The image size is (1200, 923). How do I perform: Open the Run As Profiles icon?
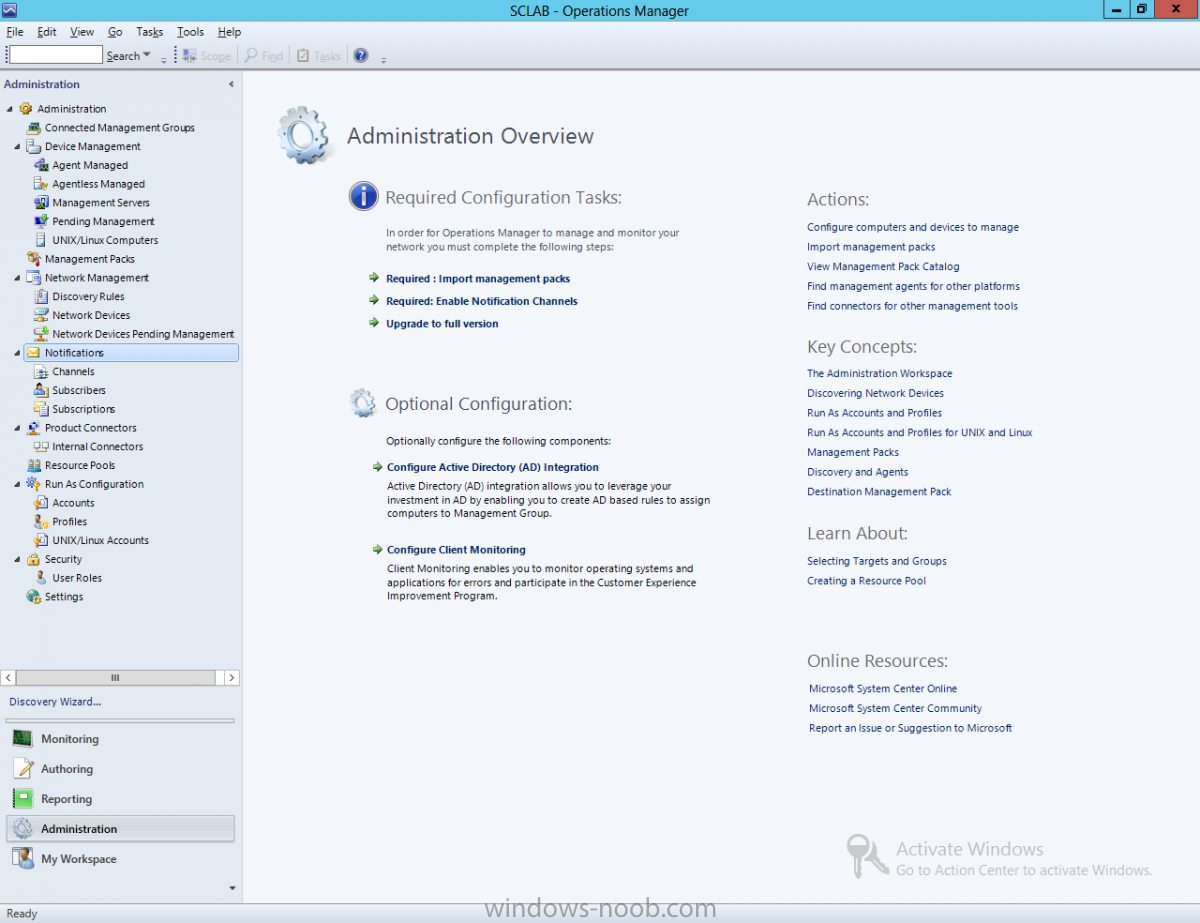point(41,522)
